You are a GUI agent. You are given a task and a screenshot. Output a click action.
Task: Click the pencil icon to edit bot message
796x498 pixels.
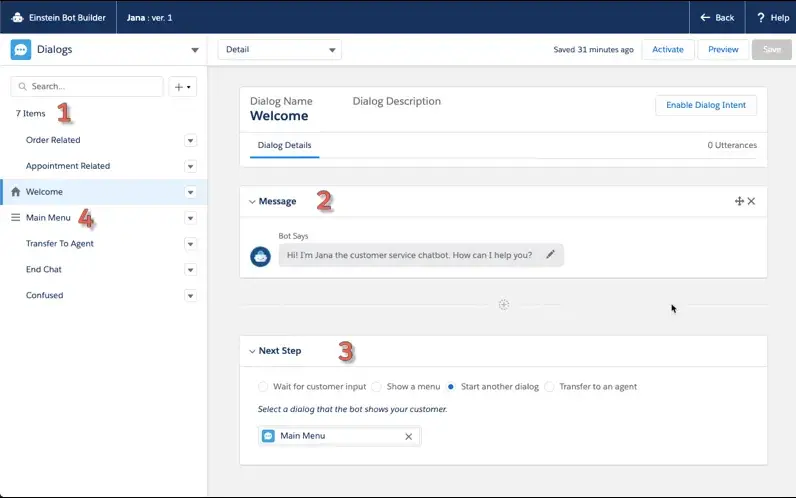[550, 255]
